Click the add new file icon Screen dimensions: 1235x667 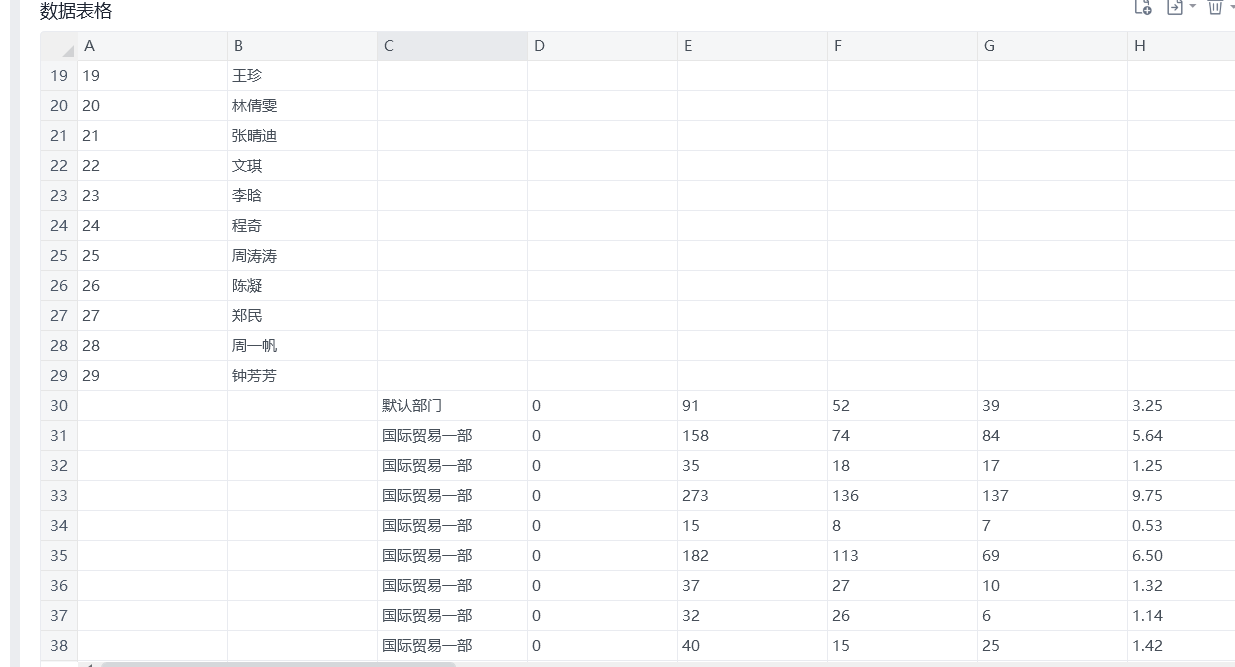[1144, 7]
